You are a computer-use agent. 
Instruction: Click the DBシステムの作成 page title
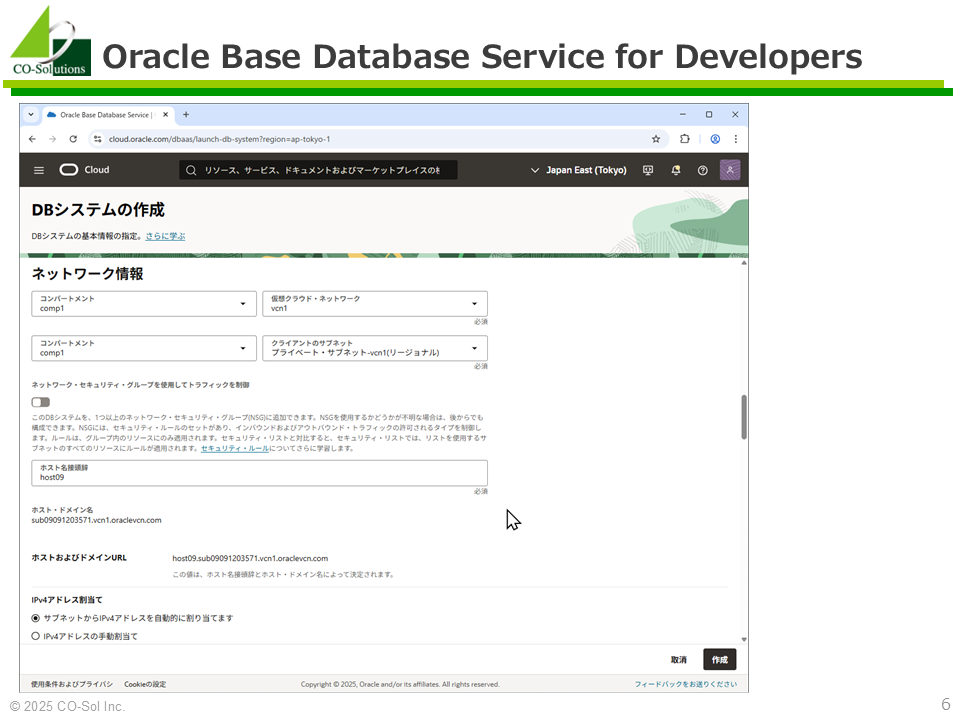point(98,210)
